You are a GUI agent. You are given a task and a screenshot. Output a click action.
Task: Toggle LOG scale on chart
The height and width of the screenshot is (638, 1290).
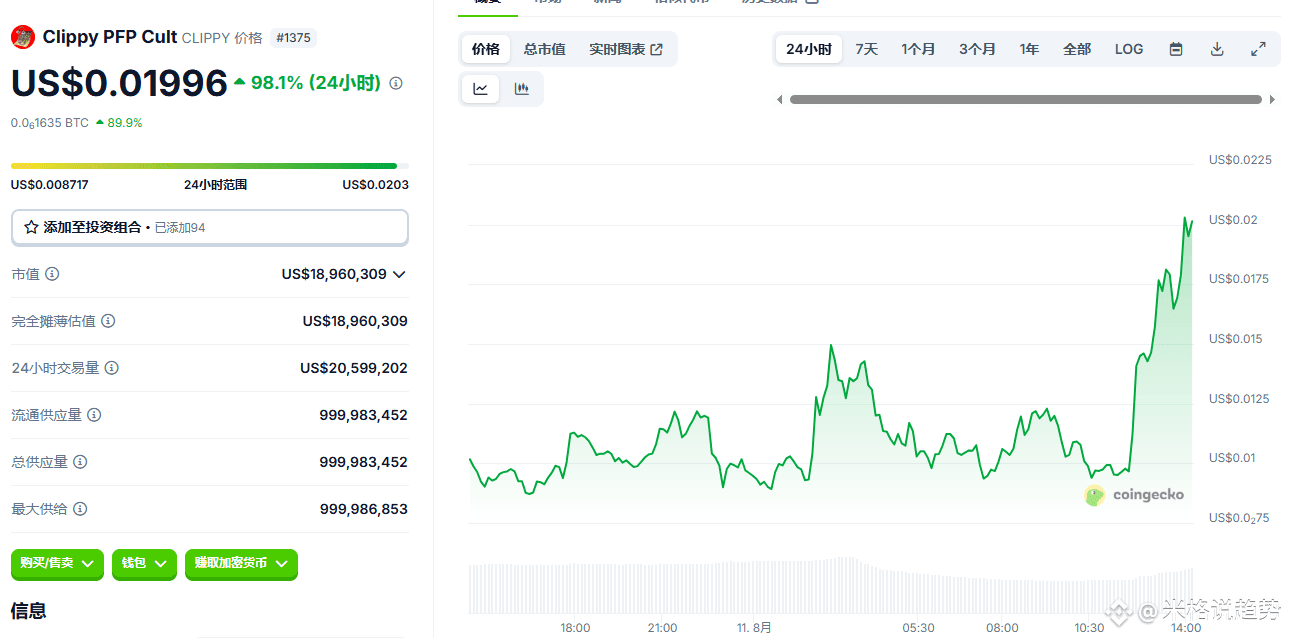pos(1129,49)
